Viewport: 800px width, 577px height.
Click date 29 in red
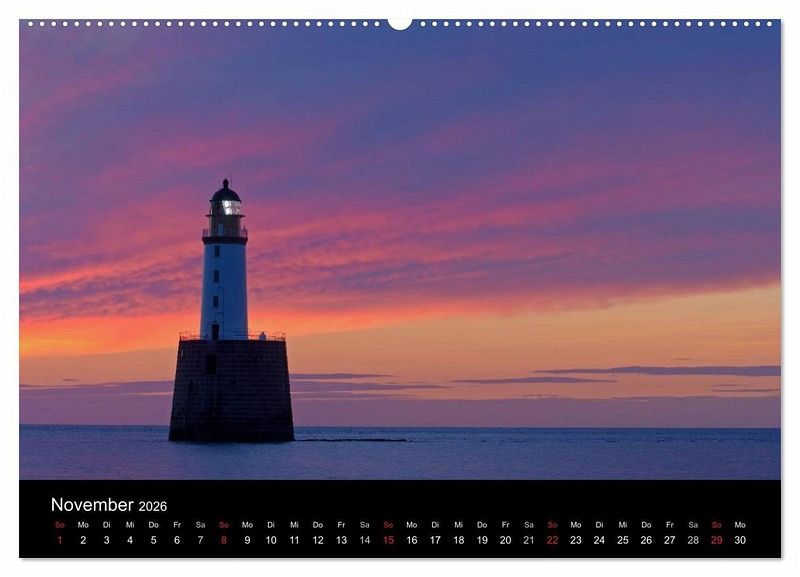[716, 540]
